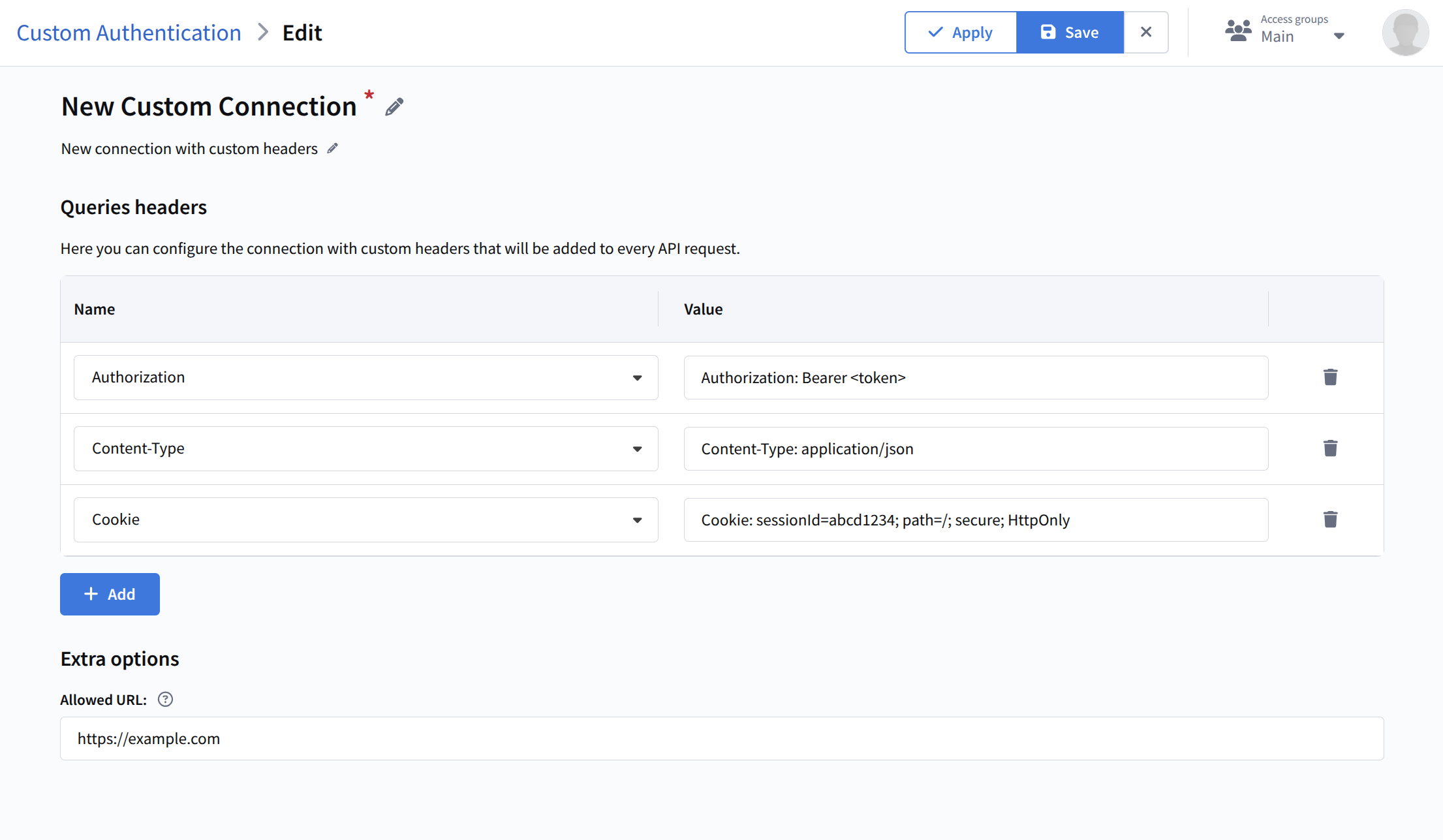Click the Allowed URL text field
Screen dimensions: 1443x840
click(721, 738)
